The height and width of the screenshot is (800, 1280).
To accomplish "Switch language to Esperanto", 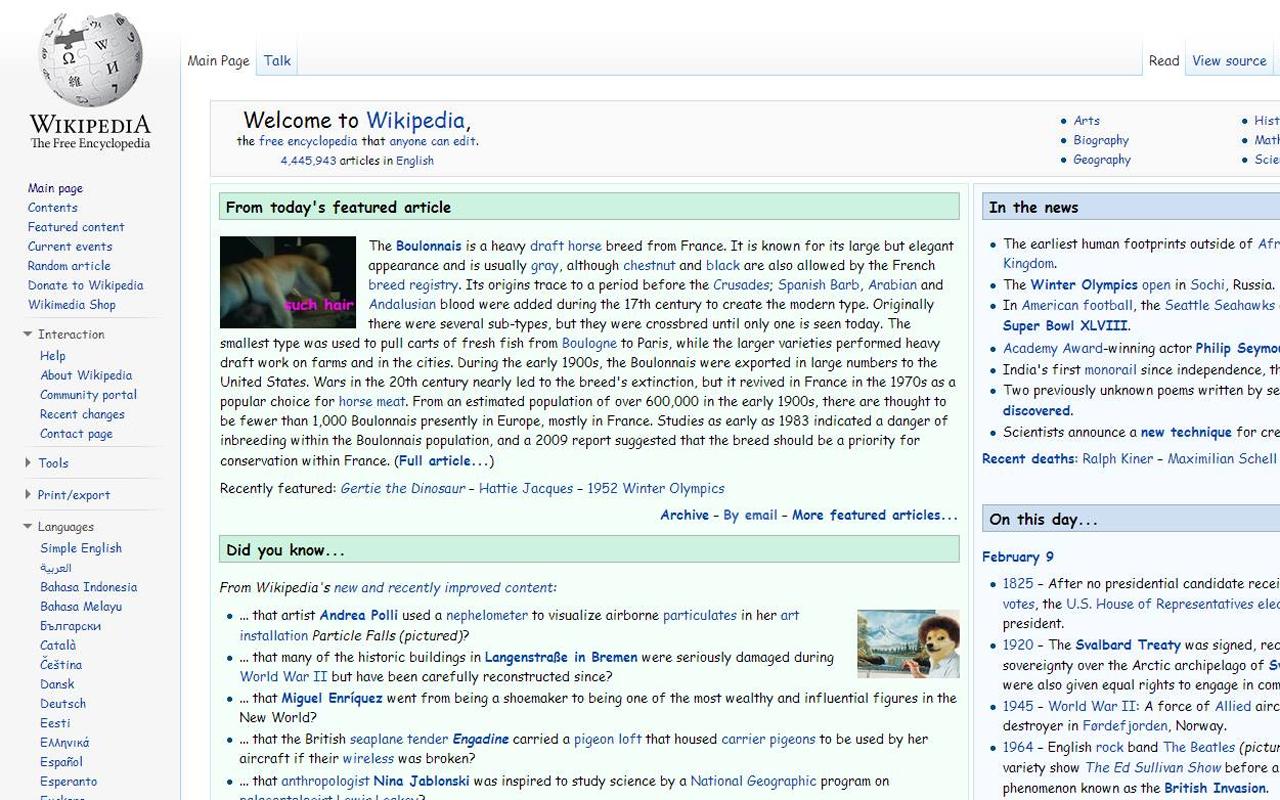I will pos(69,782).
